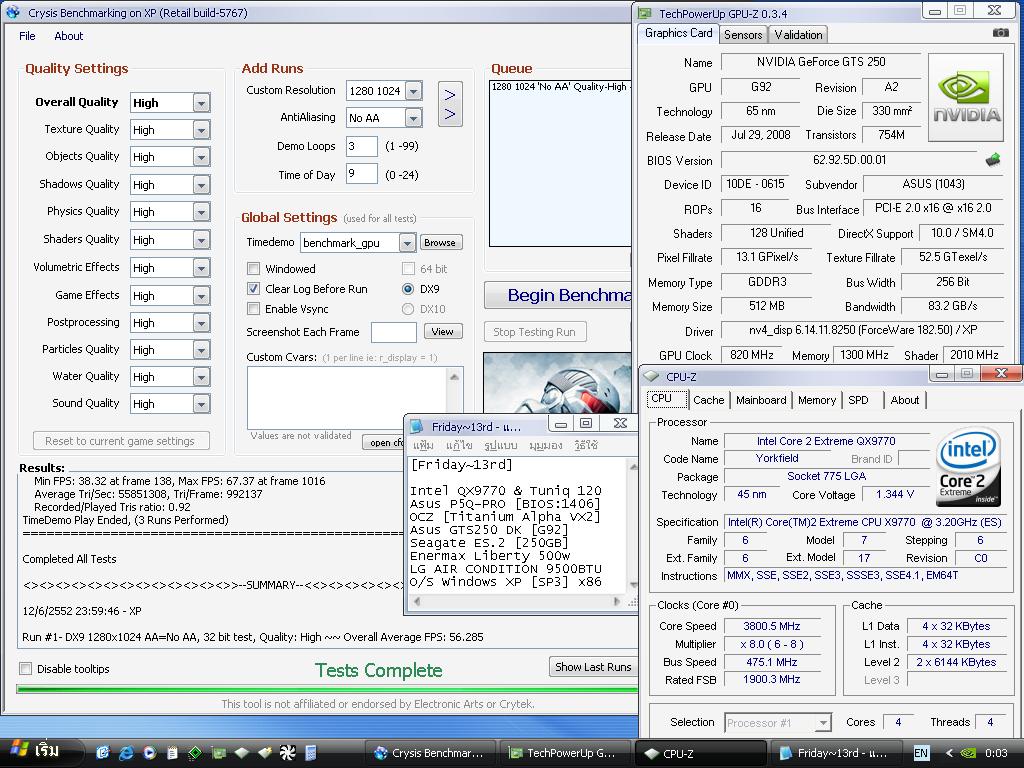Open the Custom Resolution dropdown
This screenshot has height=768, width=1024.
pos(413,91)
